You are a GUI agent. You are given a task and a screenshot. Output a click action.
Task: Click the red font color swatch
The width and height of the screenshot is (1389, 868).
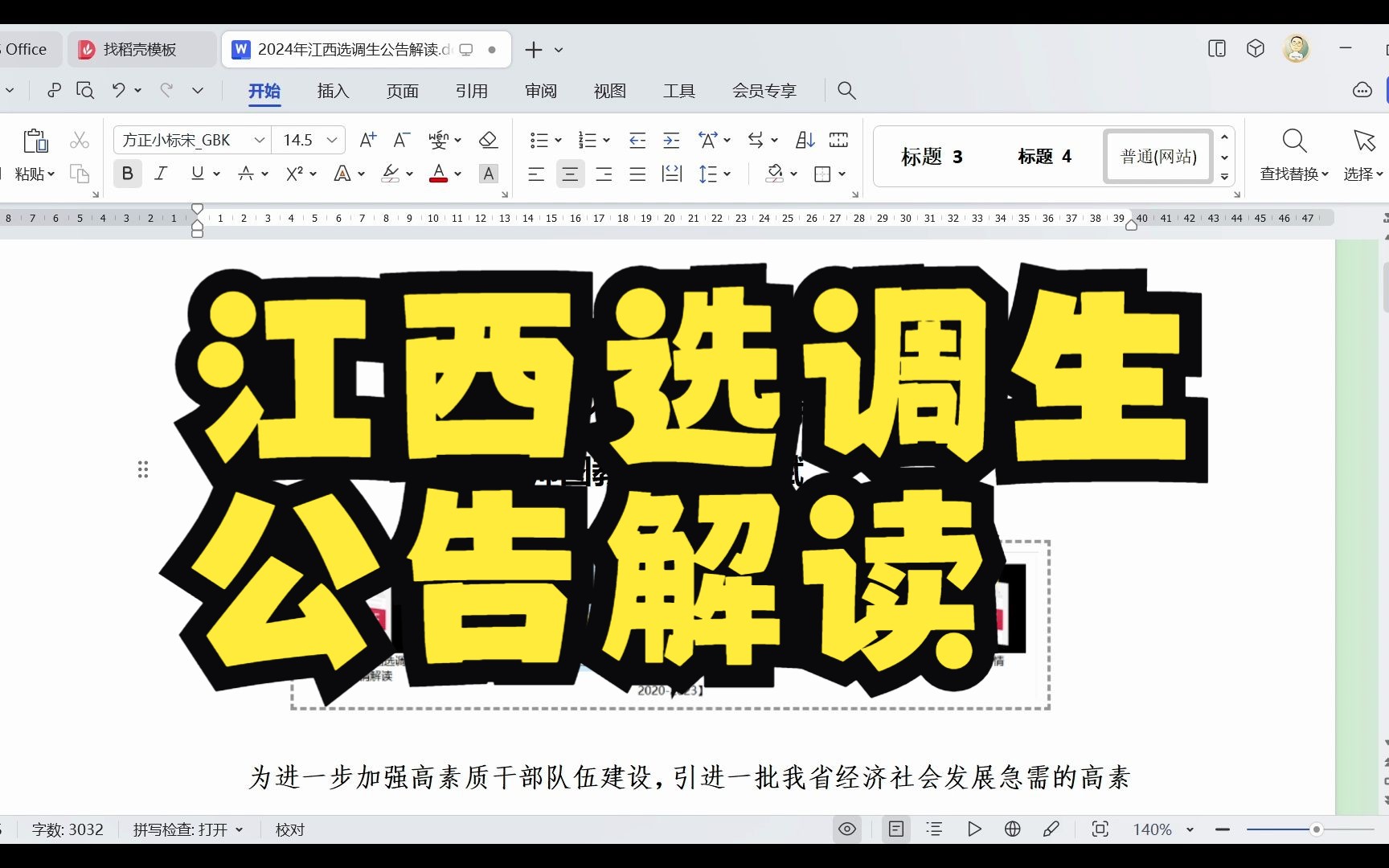(438, 174)
